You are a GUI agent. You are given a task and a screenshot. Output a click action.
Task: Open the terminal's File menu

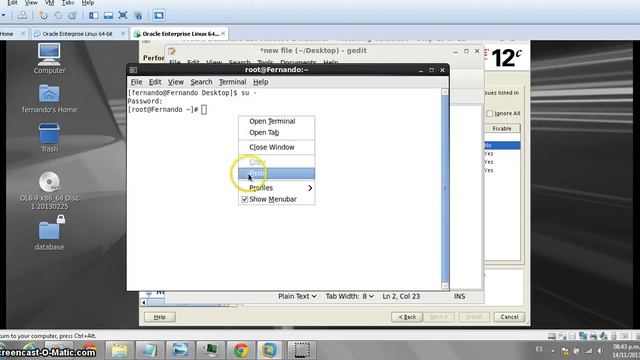[x=136, y=82]
